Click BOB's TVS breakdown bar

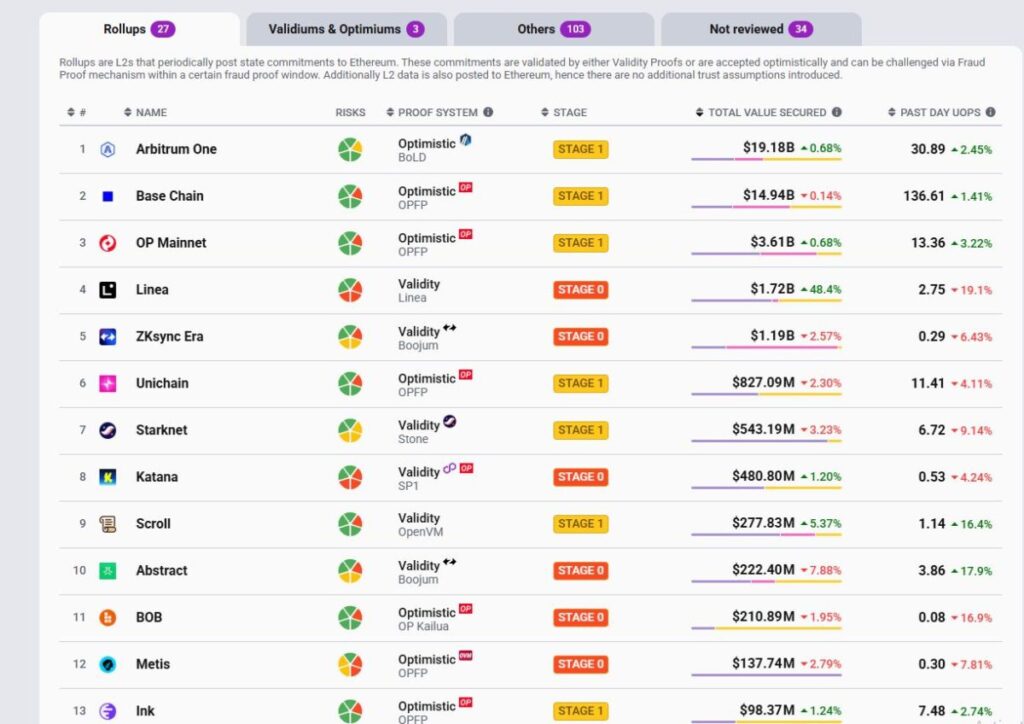[x=766, y=628]
